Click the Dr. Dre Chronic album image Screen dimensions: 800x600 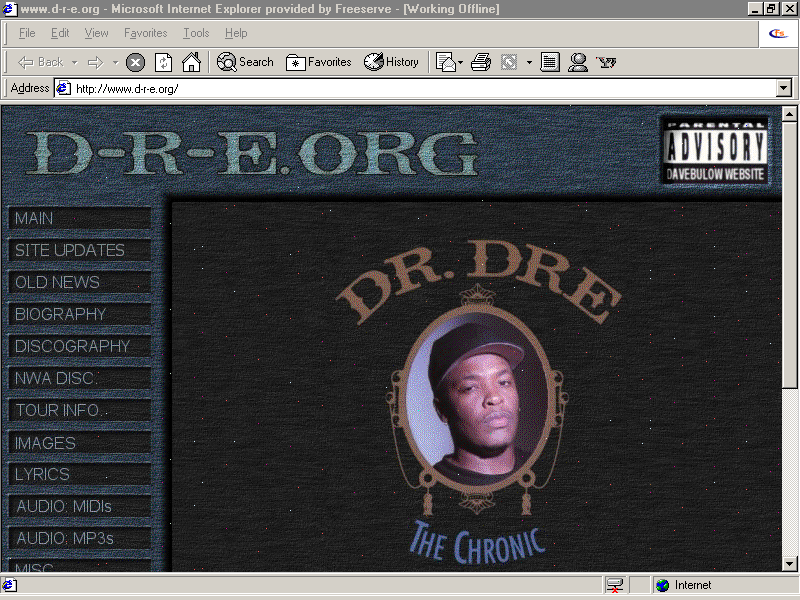pos(477,403)
